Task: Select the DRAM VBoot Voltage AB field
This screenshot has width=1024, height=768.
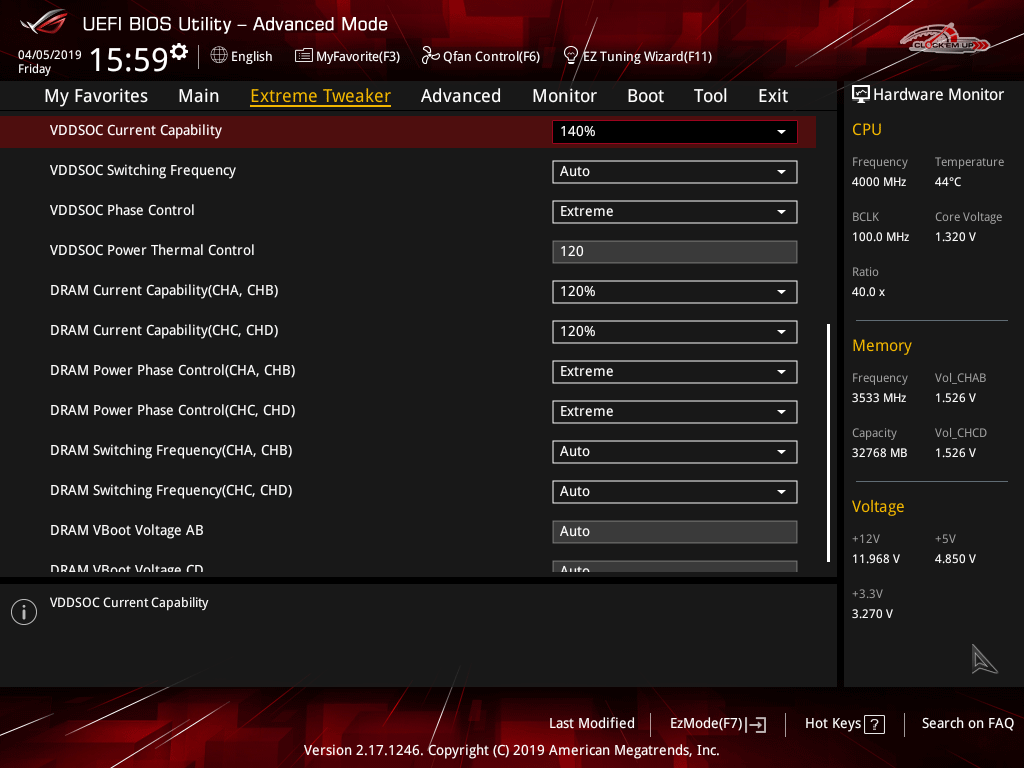Action: pyautogui.click(x=674, y=531)
